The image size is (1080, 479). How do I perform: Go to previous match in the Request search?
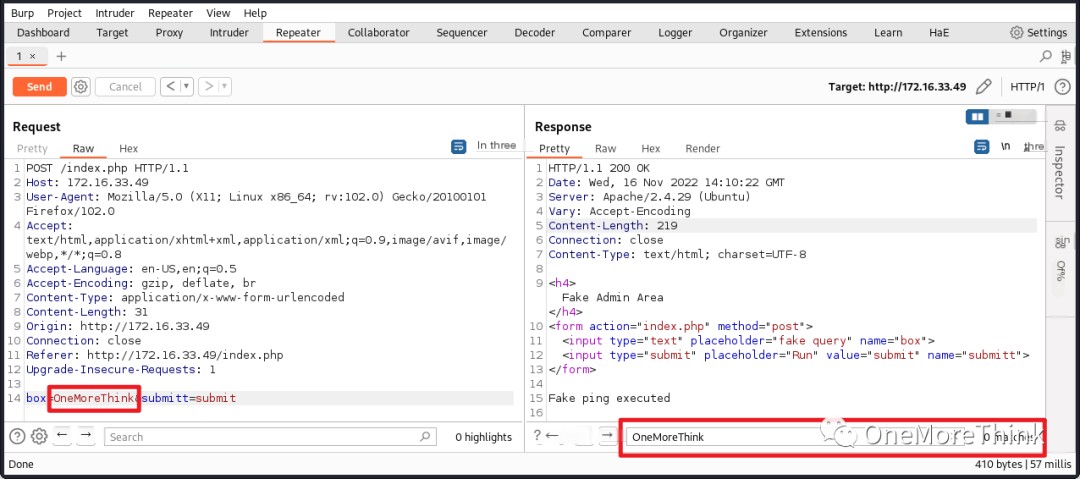coord(62,436)
